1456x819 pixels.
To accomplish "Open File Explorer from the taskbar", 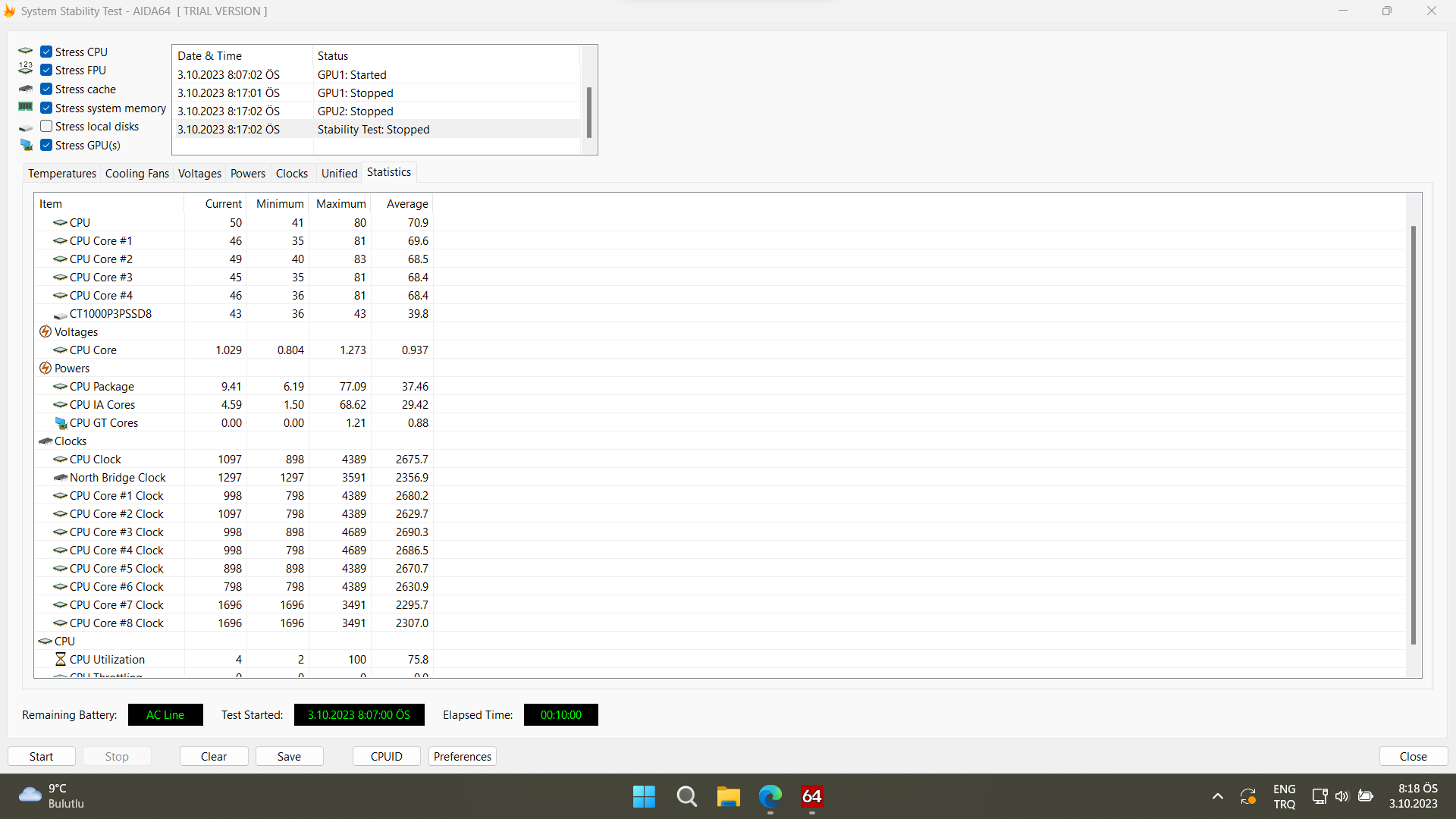I will point(728,796).
